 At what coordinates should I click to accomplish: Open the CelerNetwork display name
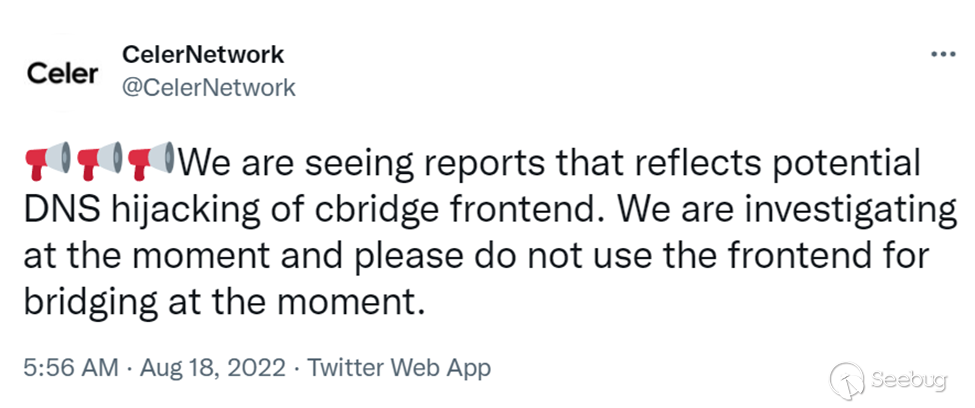[x=203, y=55]
